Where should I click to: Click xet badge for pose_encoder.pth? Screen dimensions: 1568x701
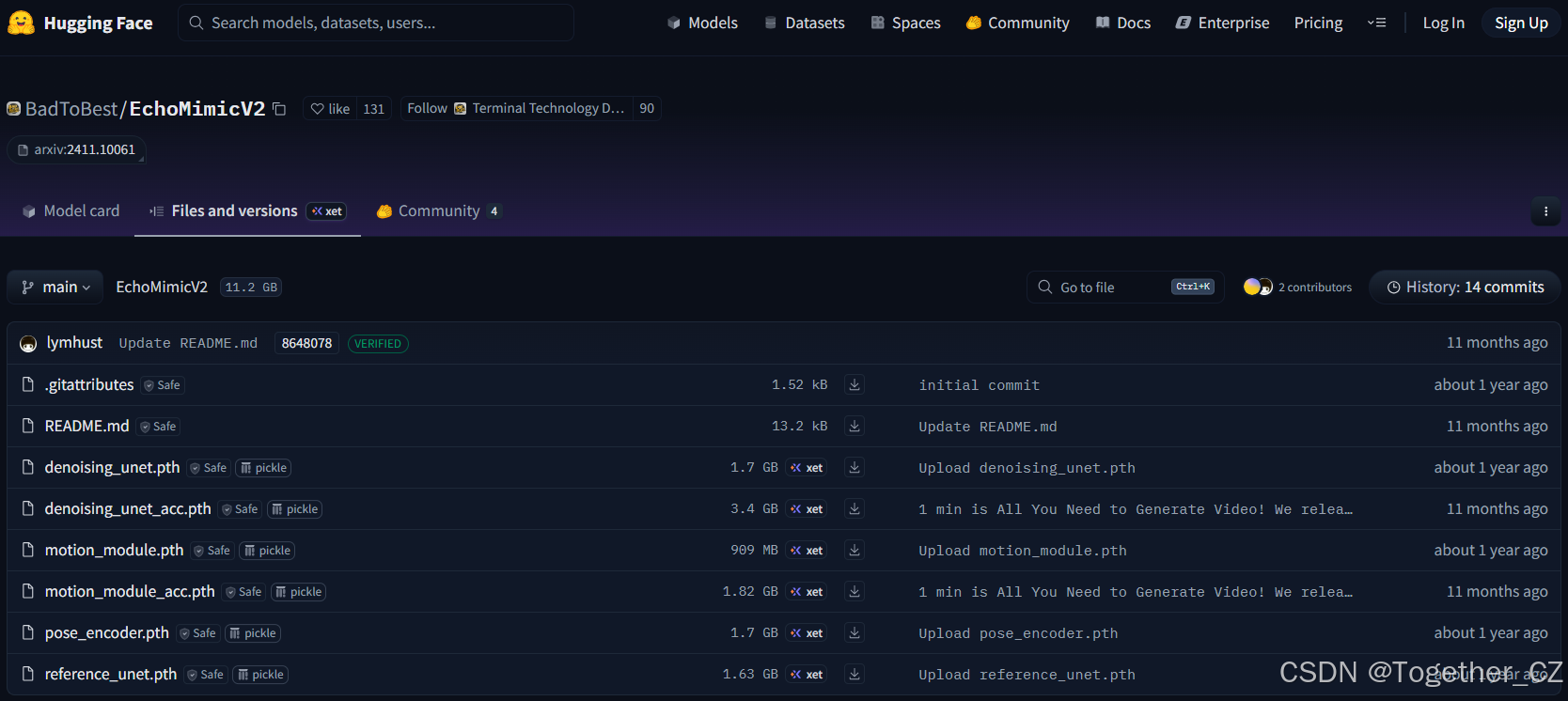807,633
